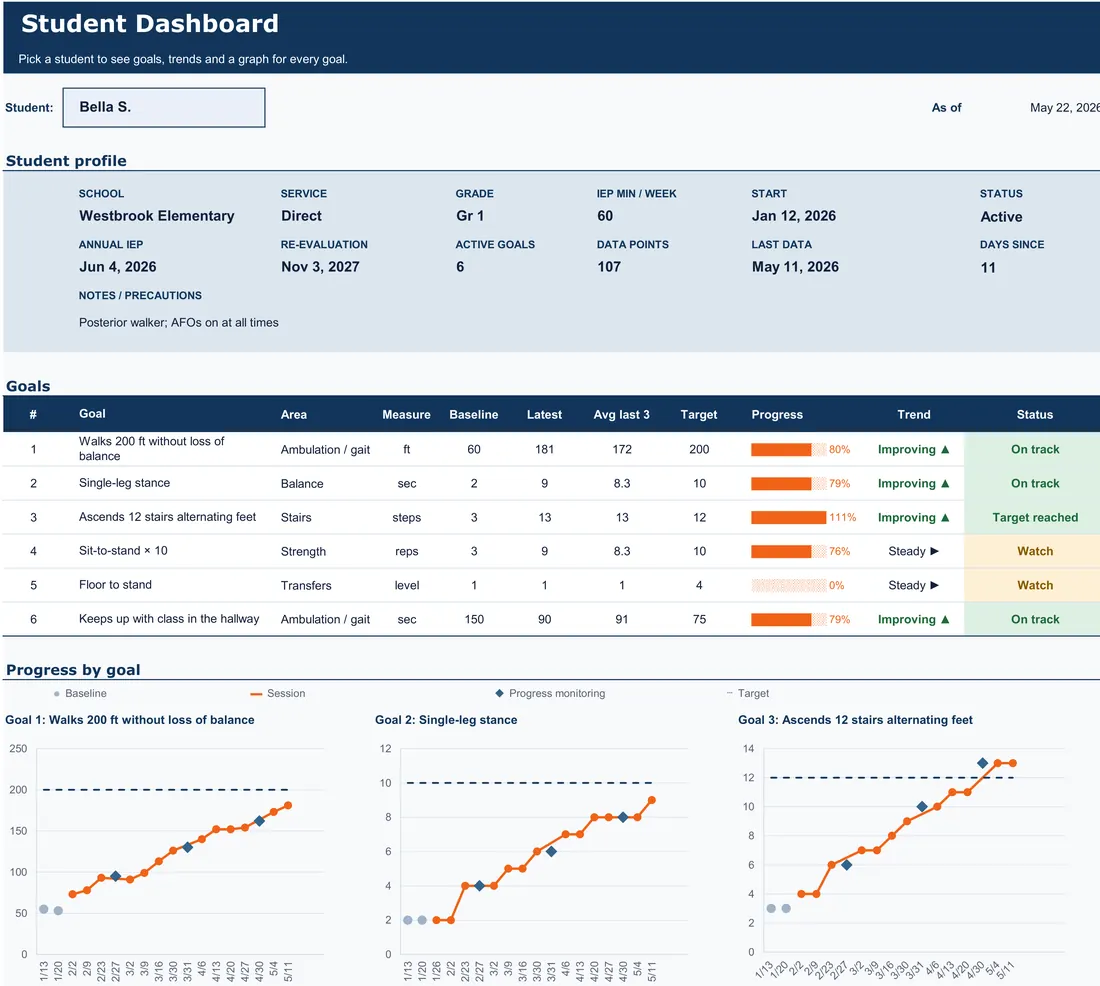Image resolution: width=1100 pixels, height=986 pixels.
Task: Select goal Walks 200 ft without loss of balance
Action: point(151,448)
